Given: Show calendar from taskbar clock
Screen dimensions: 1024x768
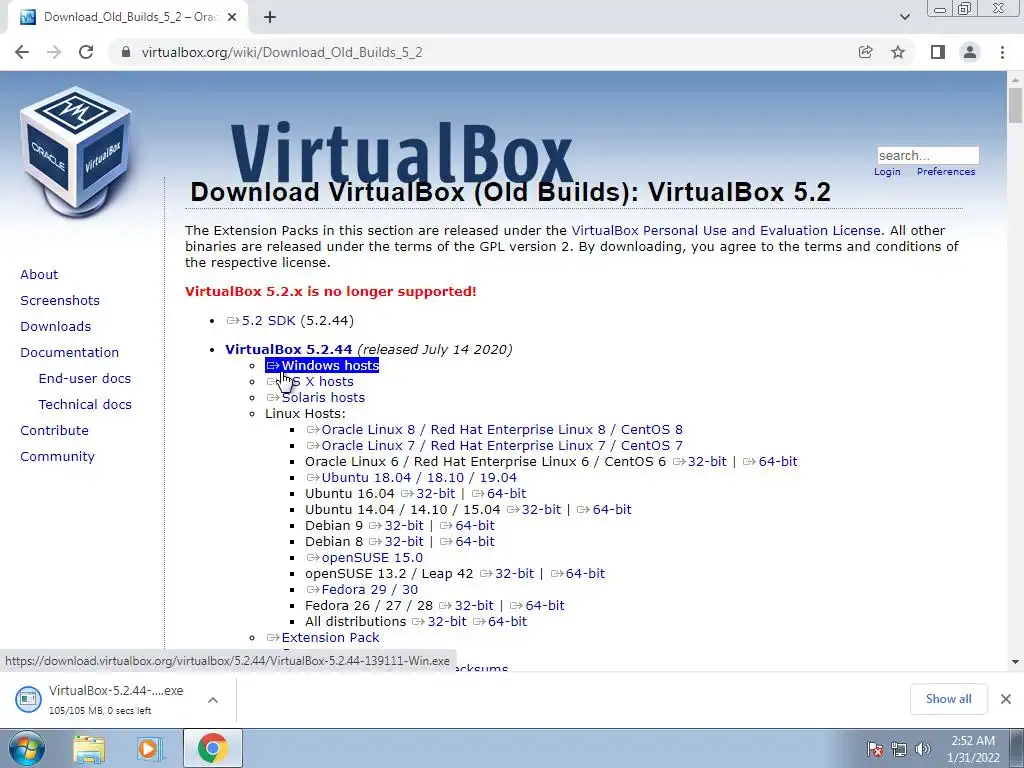Looking at the screenshot, I should pyautogui.click(x=973, y=749).
